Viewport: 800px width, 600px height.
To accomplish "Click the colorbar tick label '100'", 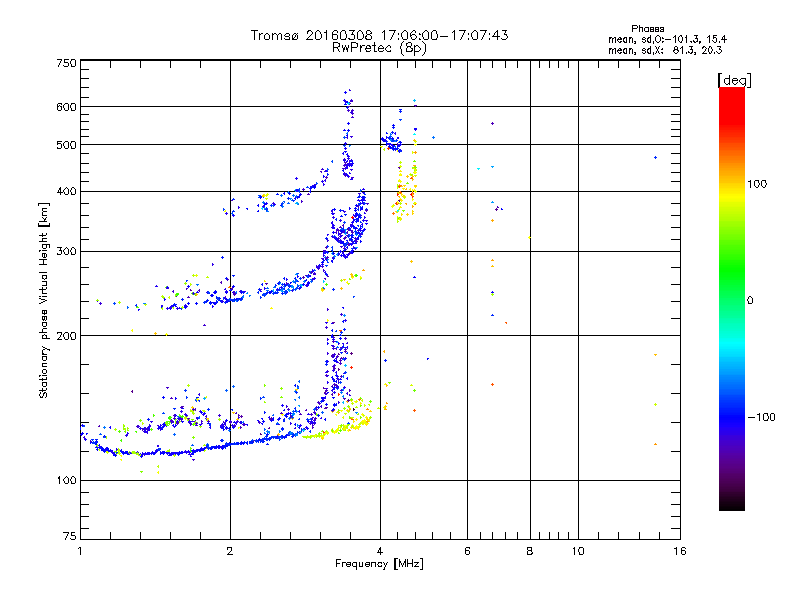I will coord(757,184).
